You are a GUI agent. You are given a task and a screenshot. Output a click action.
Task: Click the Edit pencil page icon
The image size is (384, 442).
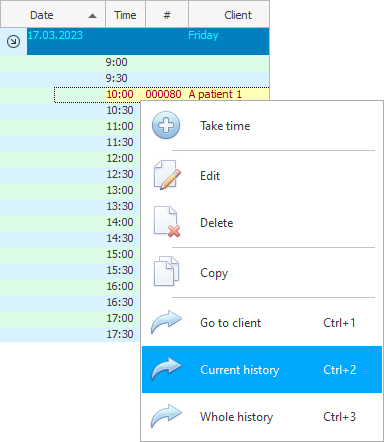tap(167, 175)
